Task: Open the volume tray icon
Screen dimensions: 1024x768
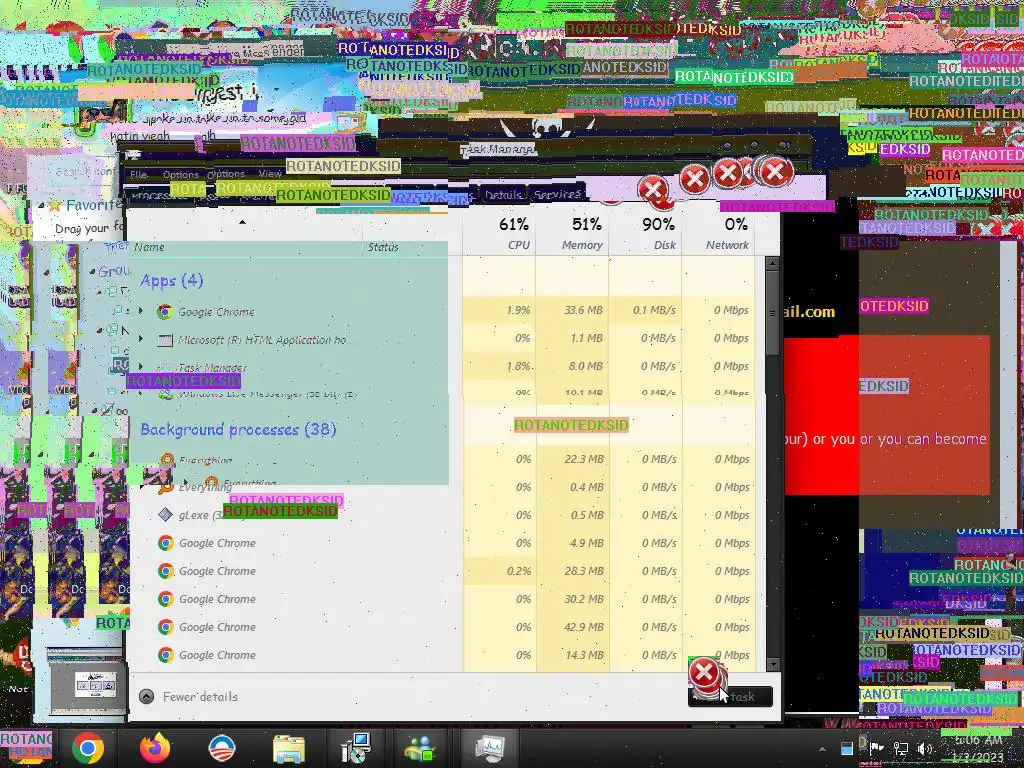Action: click(x=925, y=748)
